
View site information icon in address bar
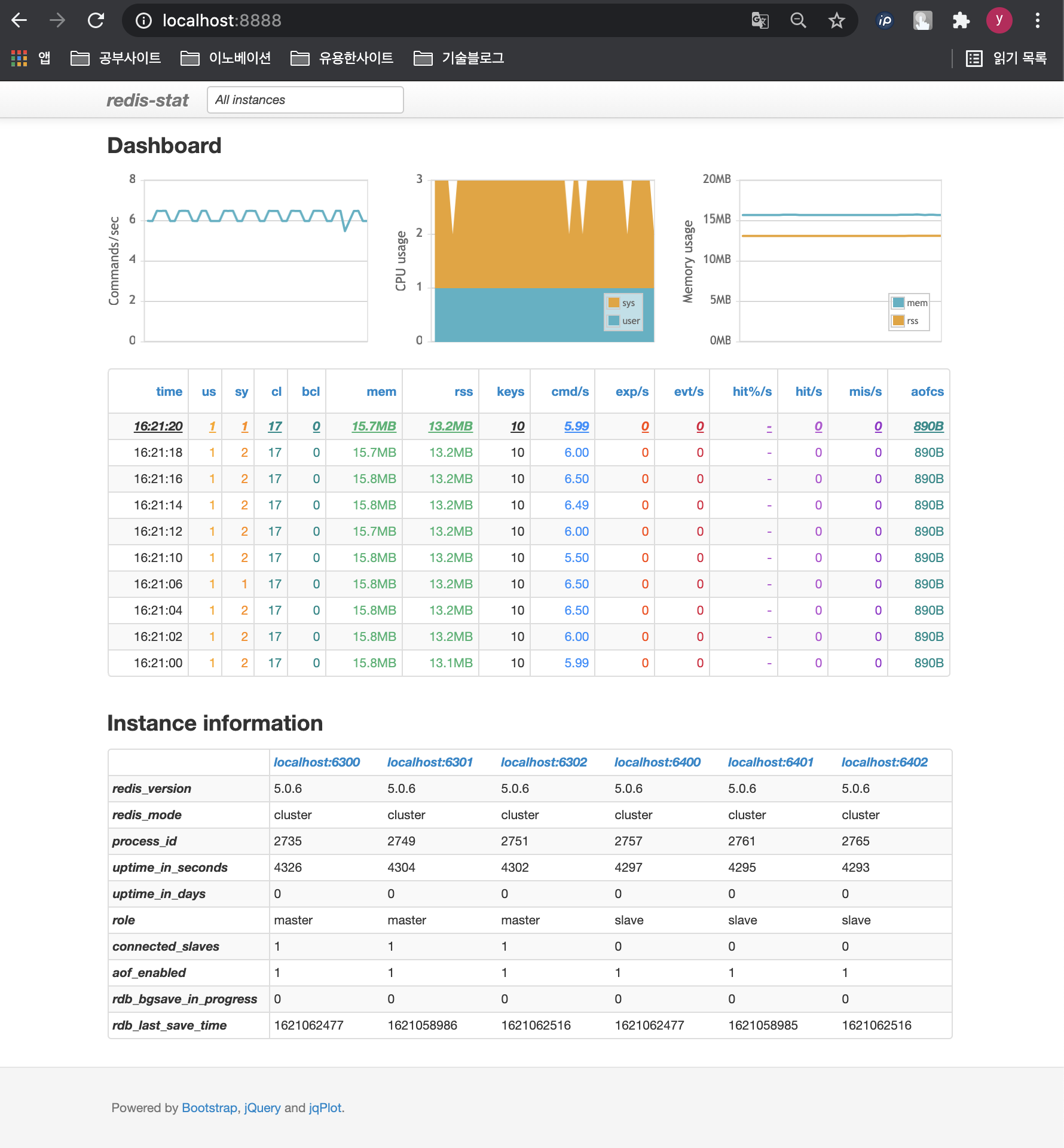pyautogui.click(x=143, y=21)
